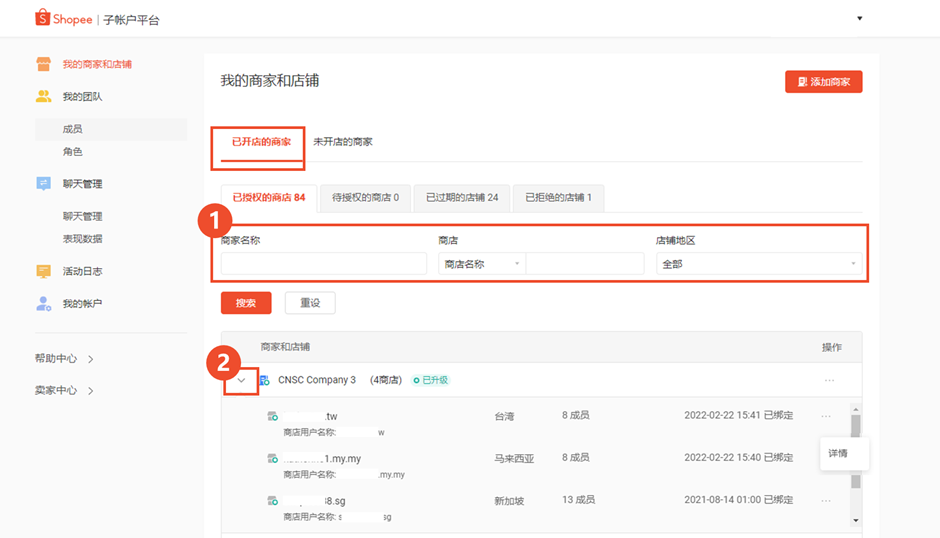This screenshot has width=940, height=538.
Task: Click the 搜索 search button
Action: click(x=246, y=303)
